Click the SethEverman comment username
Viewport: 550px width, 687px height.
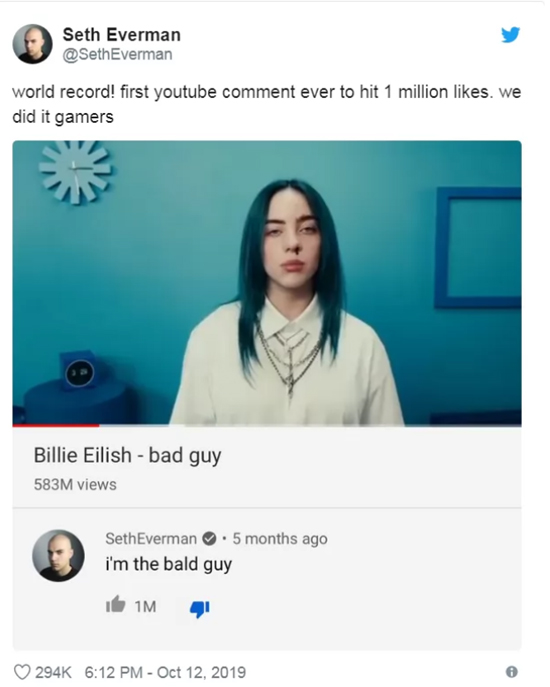pos(151,538)
